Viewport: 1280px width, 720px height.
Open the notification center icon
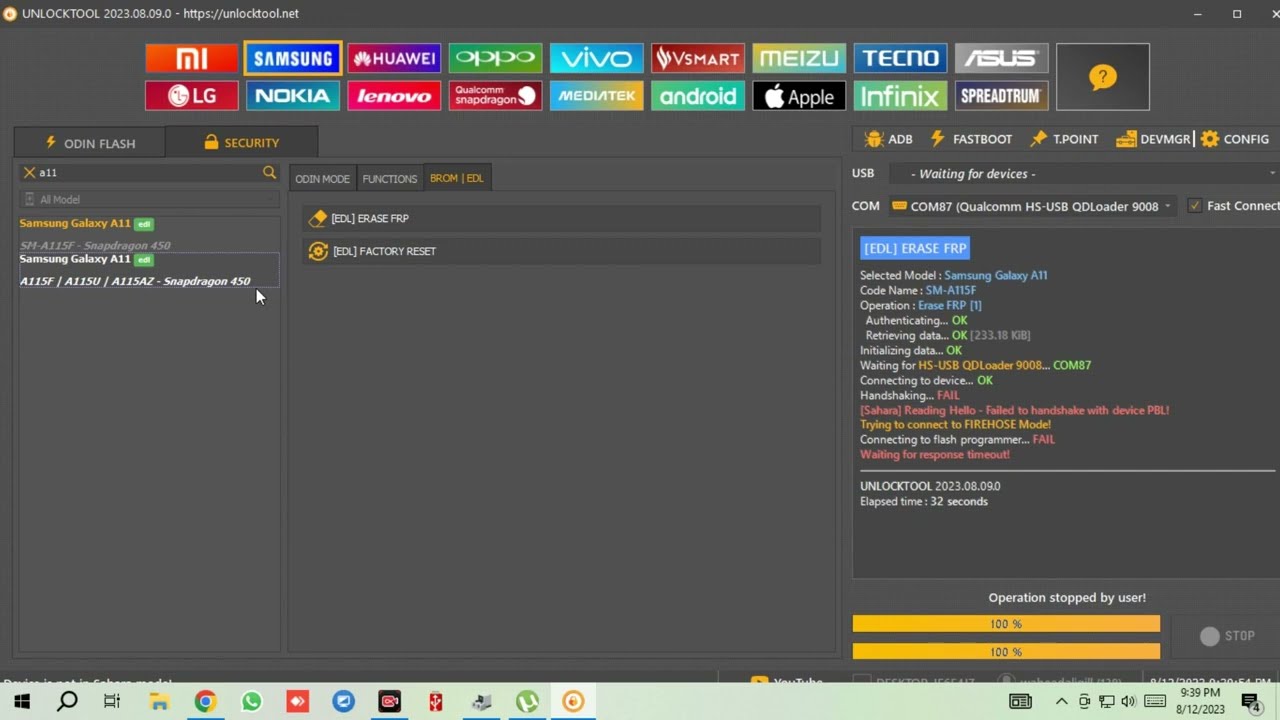[x=1251, y=702]
